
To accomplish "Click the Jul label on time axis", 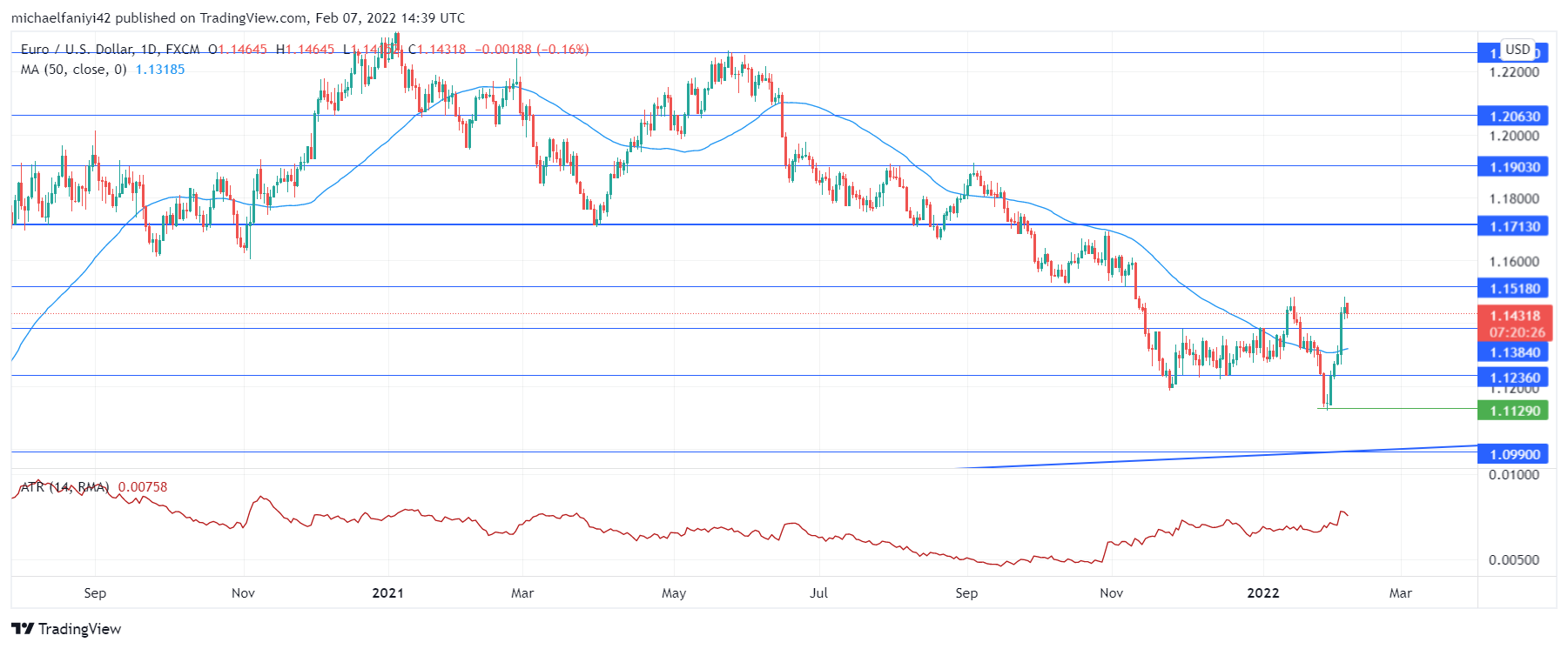I will (818, 593).
